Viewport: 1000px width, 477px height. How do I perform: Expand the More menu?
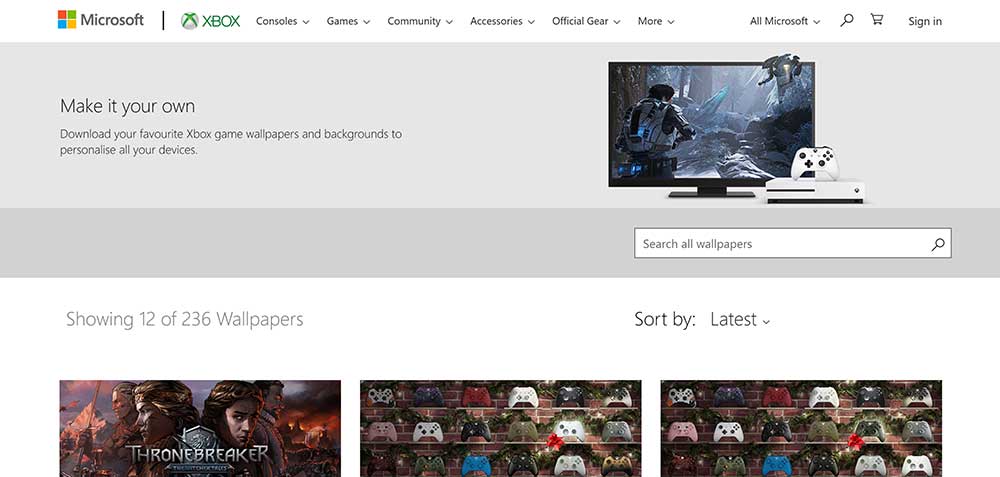coord(656,21)
